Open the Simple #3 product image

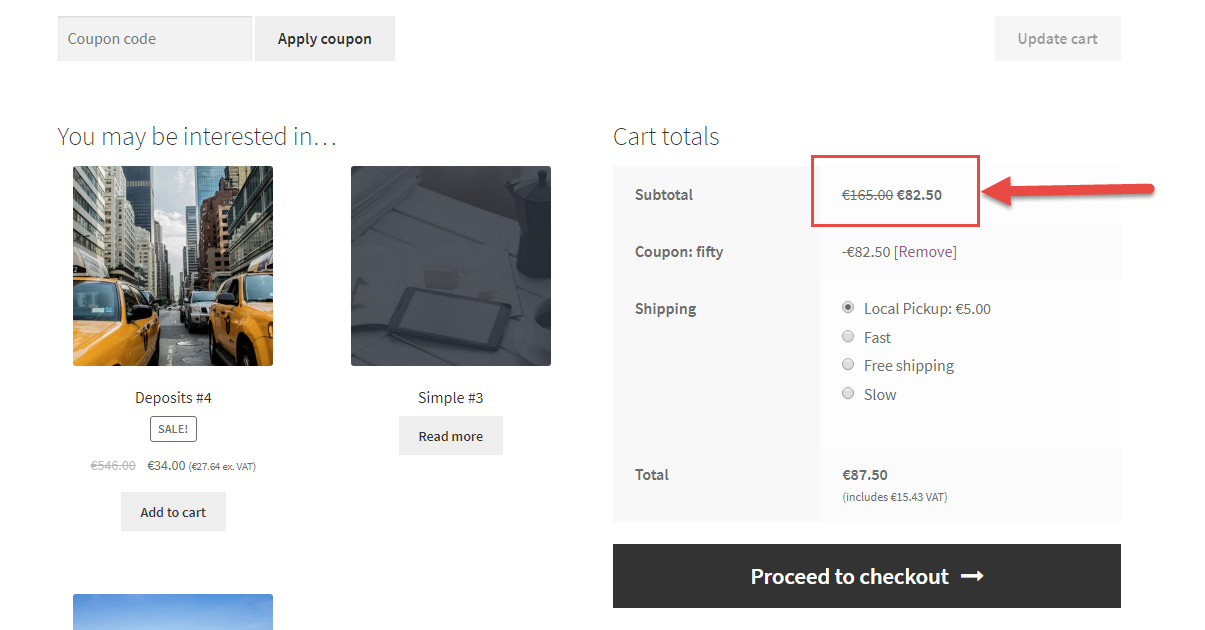pos(451,266)
